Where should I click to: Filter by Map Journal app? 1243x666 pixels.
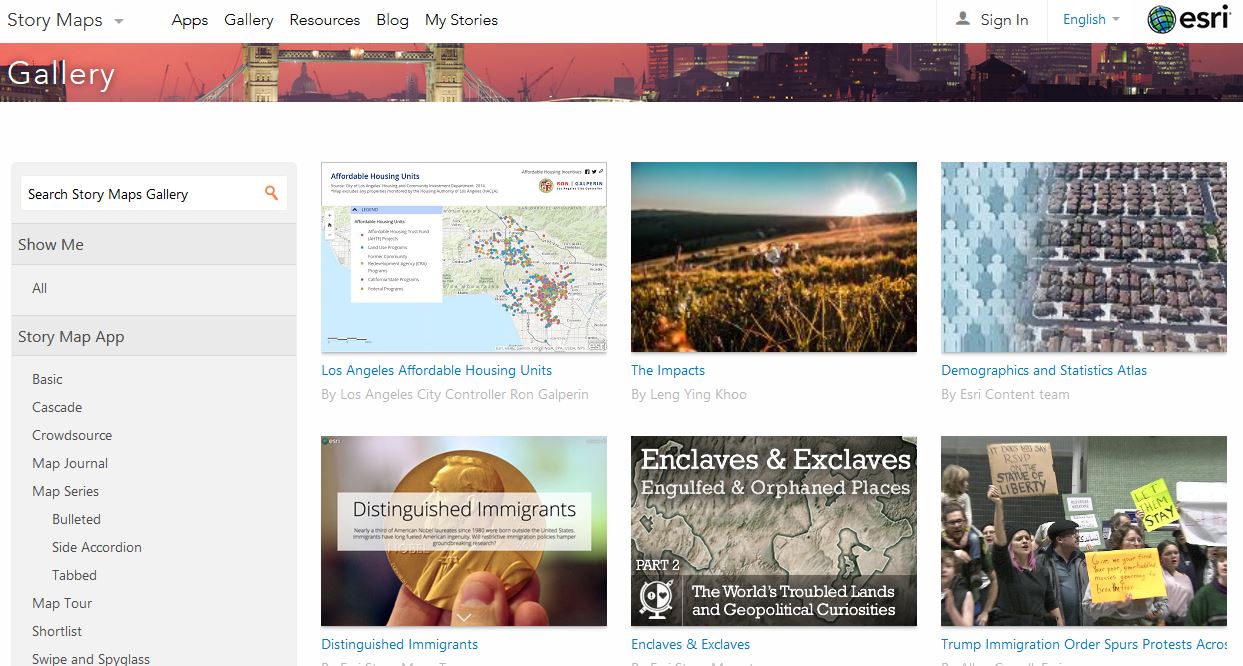coord(70,463)
